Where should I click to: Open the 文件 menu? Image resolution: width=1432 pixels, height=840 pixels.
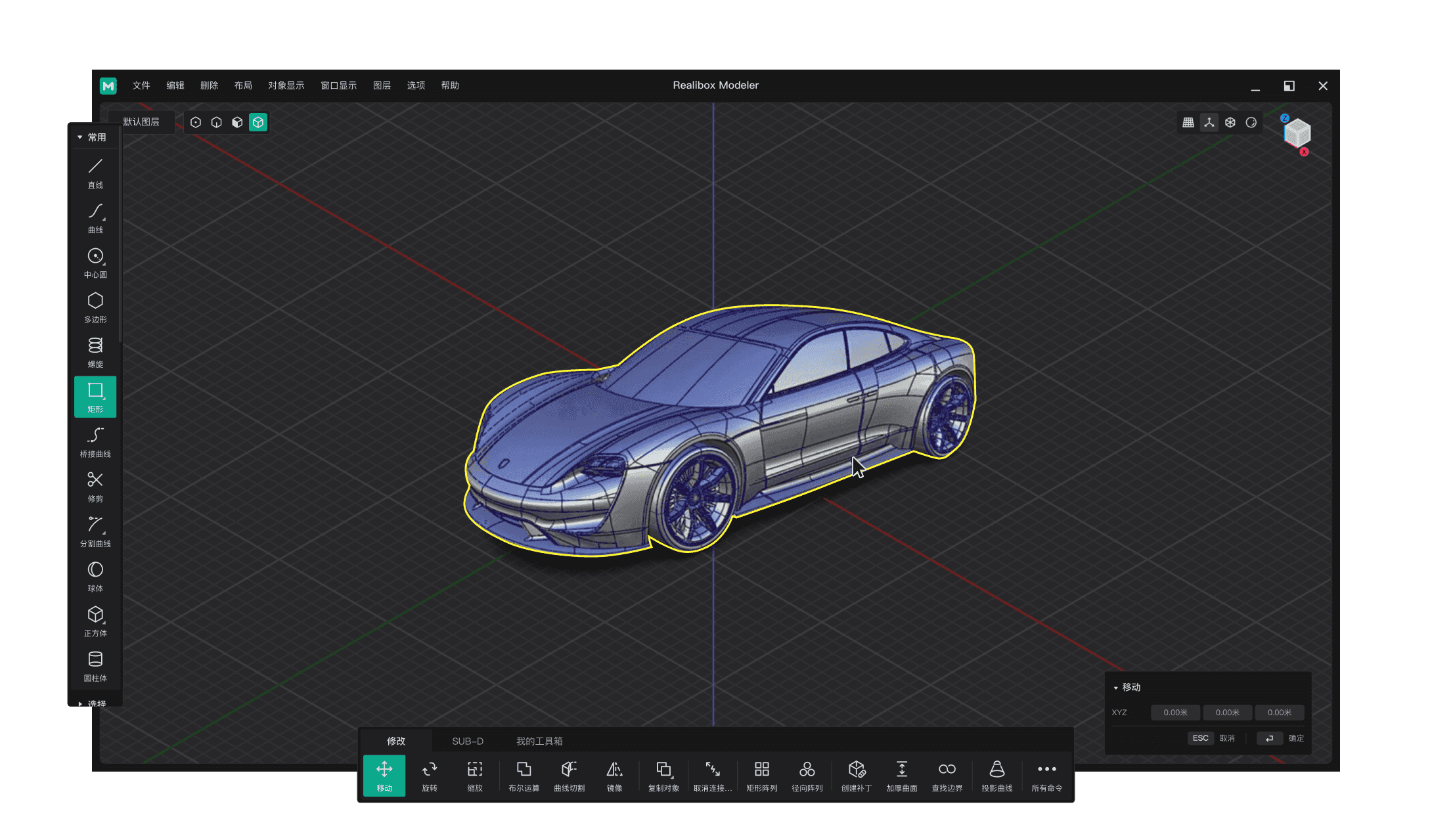pyautogui.click(x=141, y=85)
